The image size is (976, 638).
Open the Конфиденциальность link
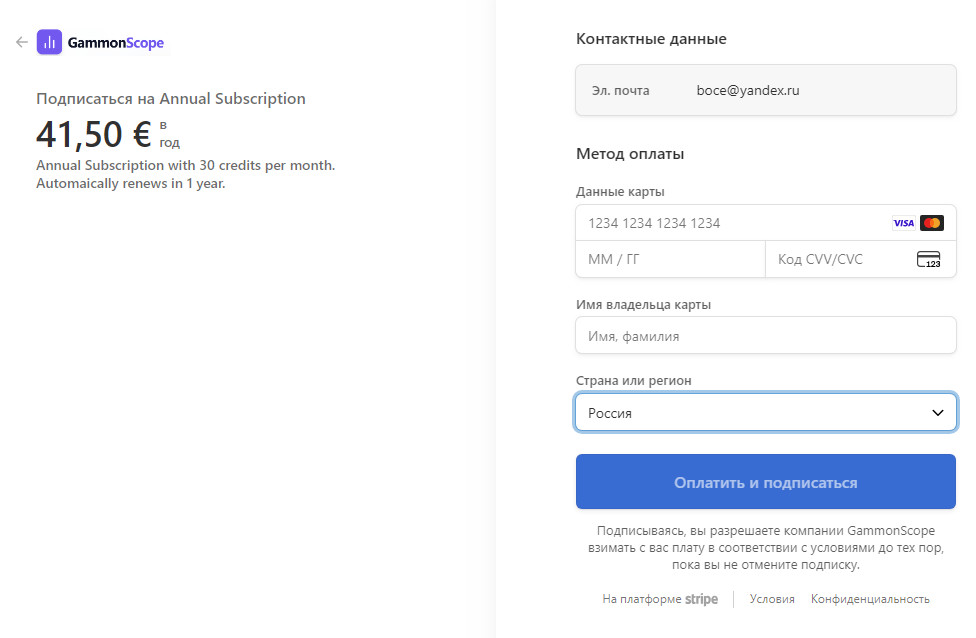(x=870, y=599)
